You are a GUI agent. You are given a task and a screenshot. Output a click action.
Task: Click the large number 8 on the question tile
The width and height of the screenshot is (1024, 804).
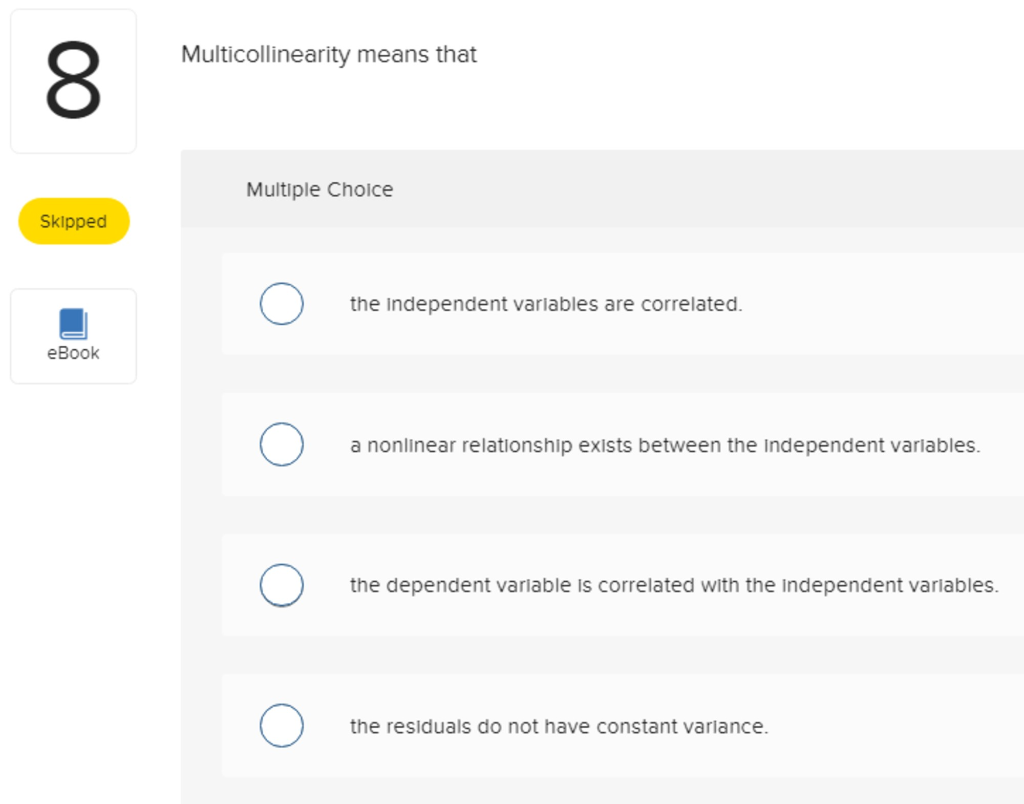tap(73, 80)
